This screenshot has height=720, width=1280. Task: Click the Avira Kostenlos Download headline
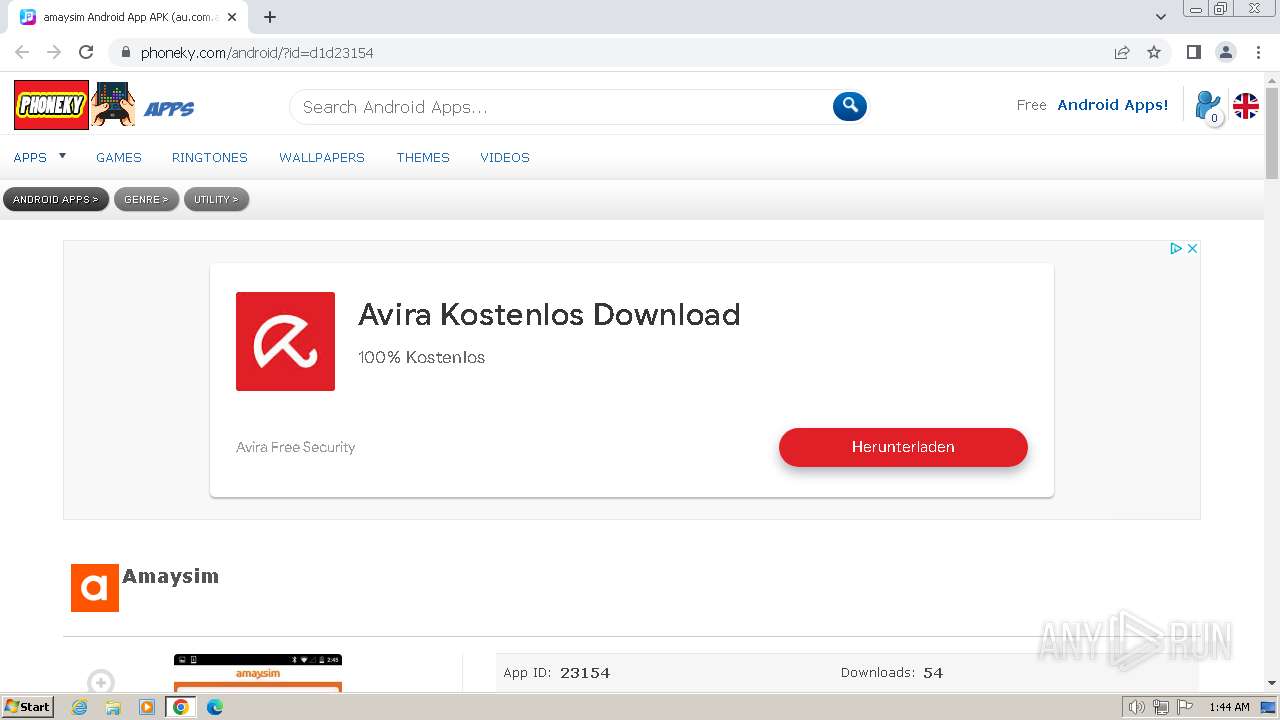click(549, 314)
